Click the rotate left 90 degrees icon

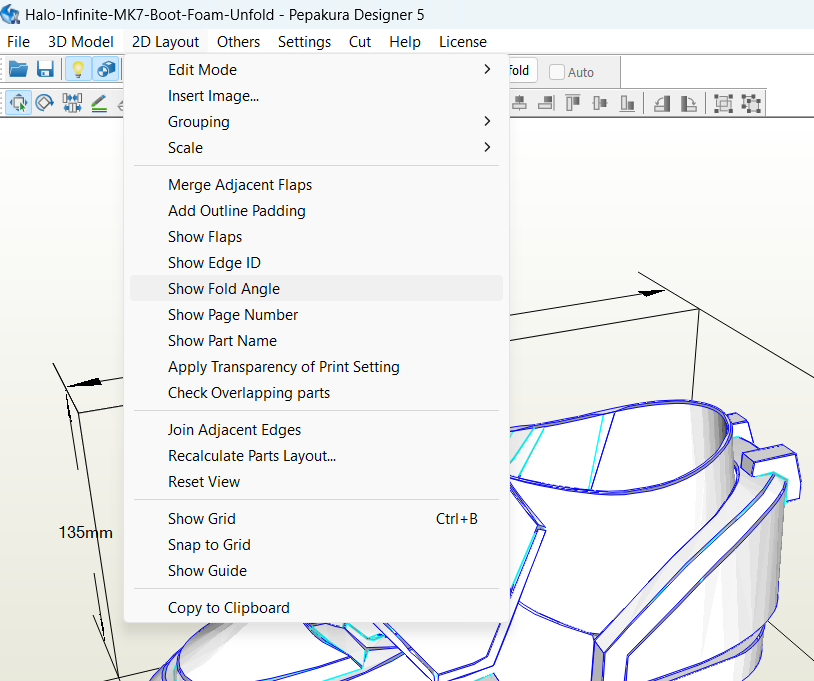point(661,103)
